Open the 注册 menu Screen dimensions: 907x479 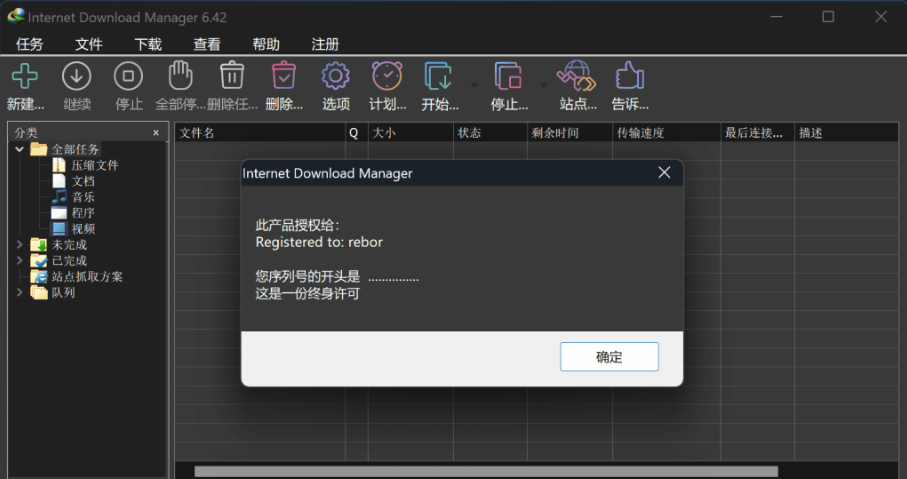325,44
